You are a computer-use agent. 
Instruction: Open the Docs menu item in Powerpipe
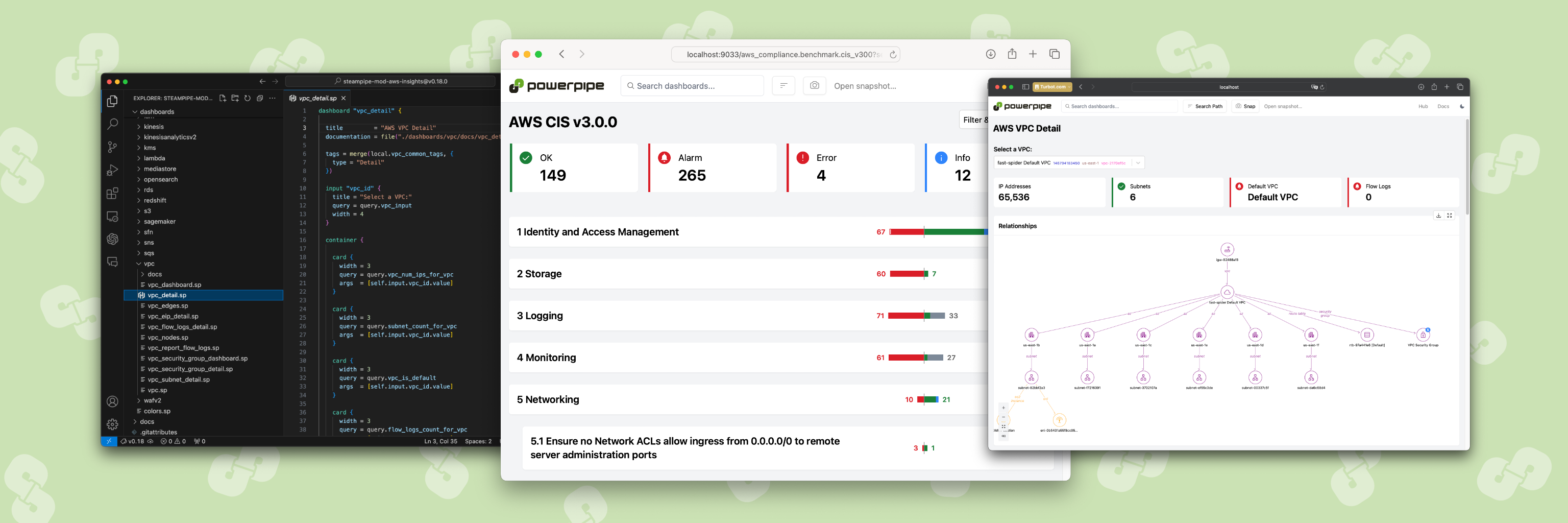click(1443, 107)
